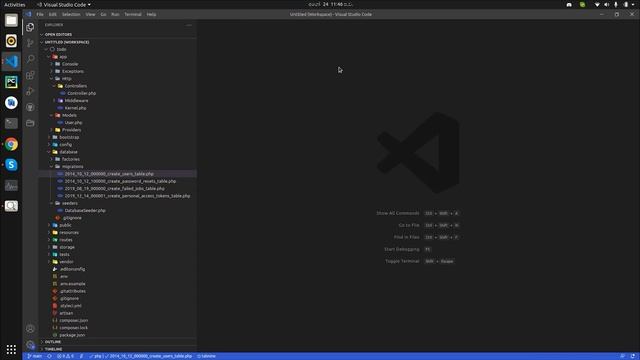The height and width of the screenshot is (360, 640).
Task: Open the Selection menu
Action: (71, 14)
